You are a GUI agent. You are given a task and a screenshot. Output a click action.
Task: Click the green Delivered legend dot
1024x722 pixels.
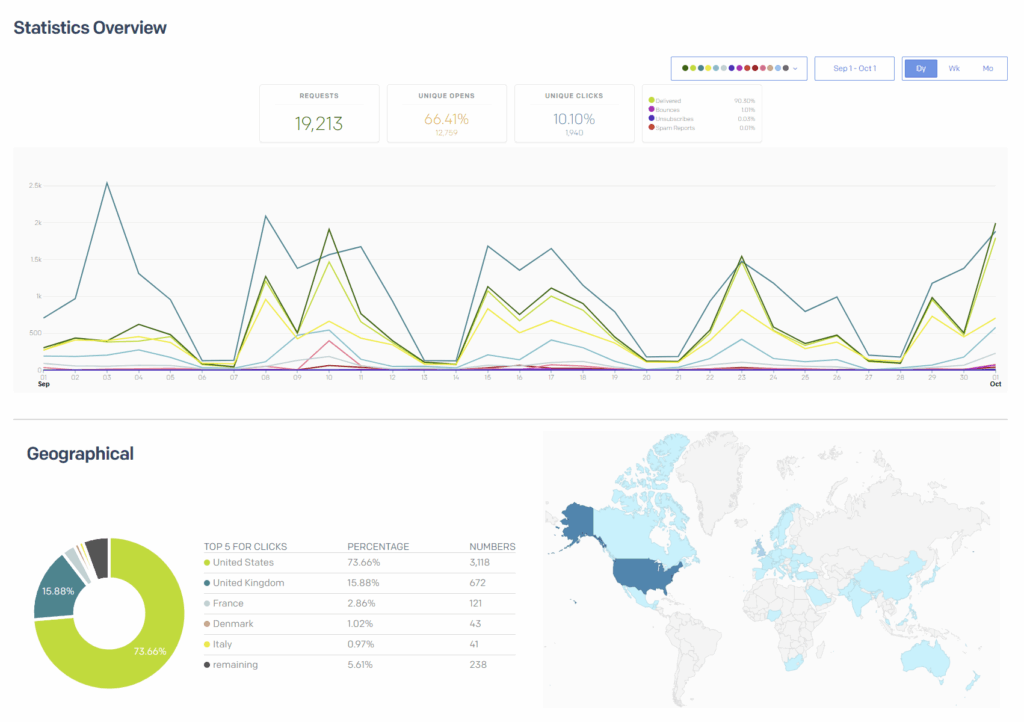(x=652, y=100)
